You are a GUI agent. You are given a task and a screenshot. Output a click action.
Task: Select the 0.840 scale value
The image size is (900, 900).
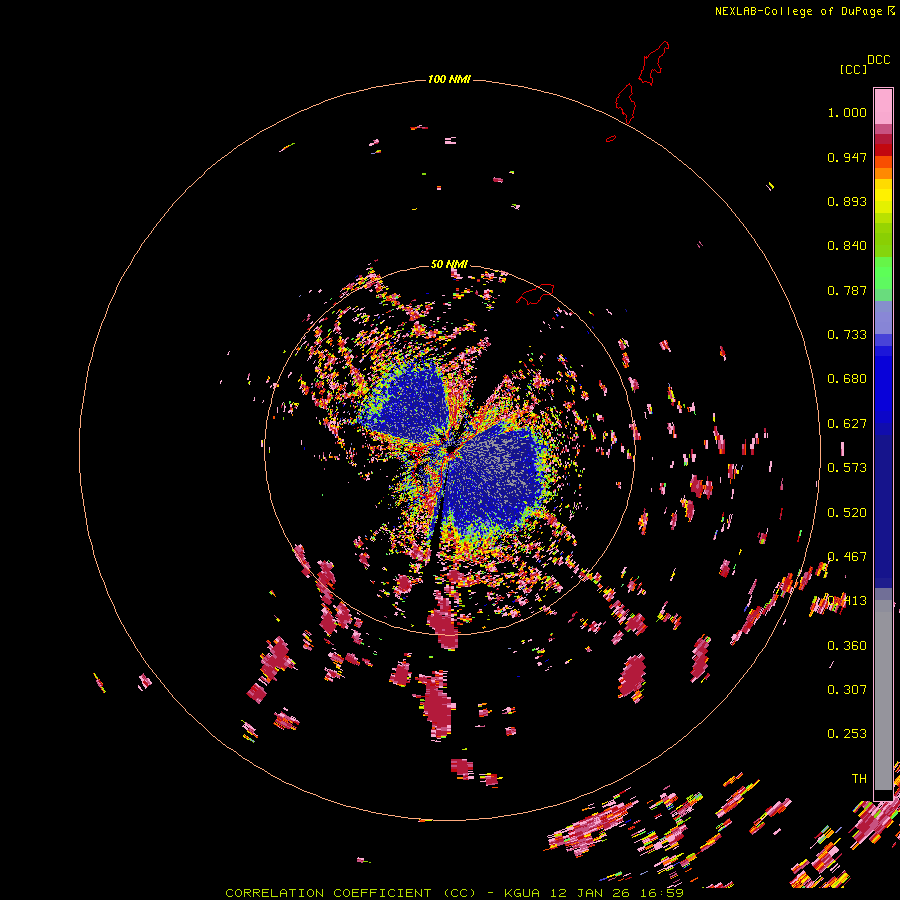[847, 246]
